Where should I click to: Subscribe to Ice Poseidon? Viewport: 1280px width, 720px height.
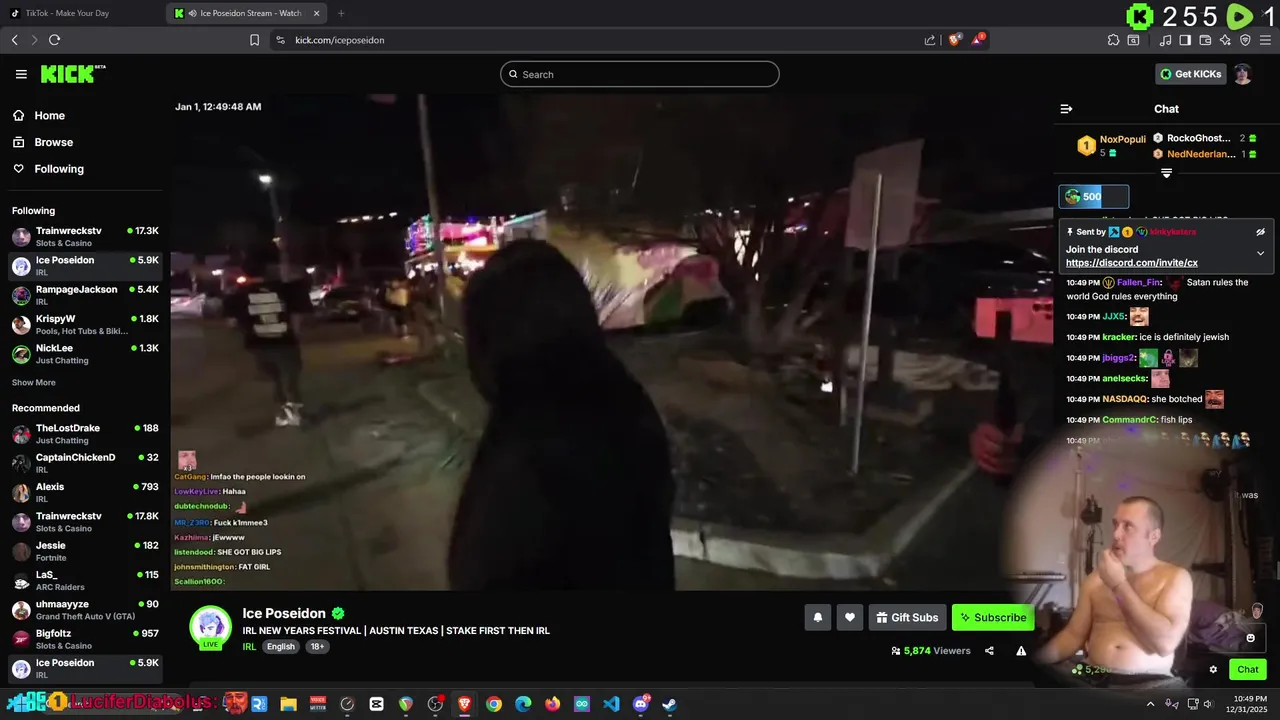point(993,617)
